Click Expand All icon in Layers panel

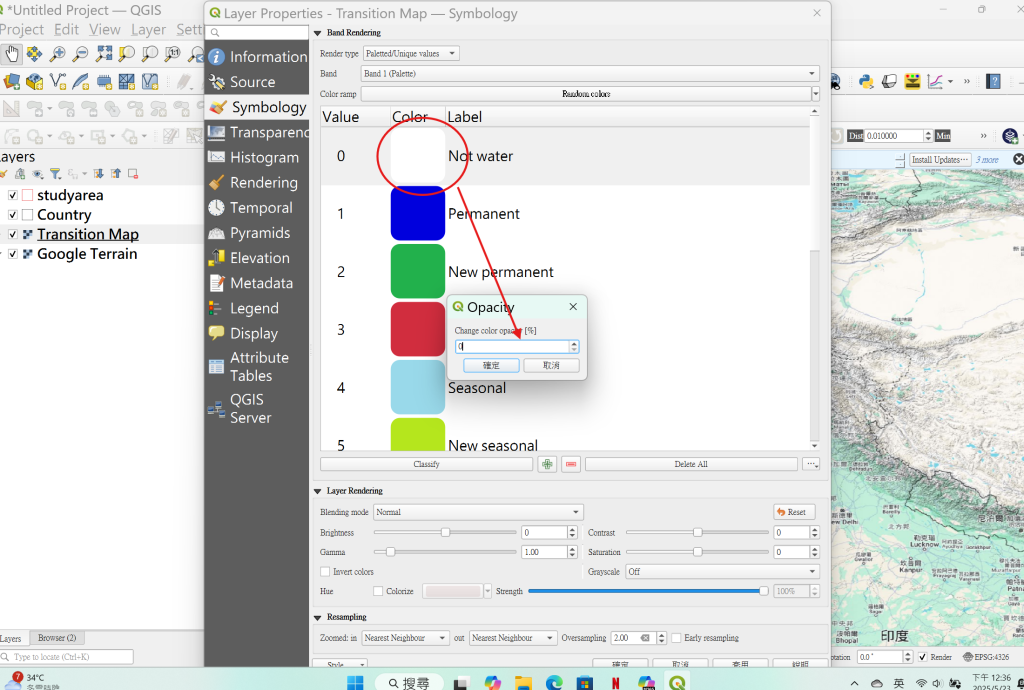(99, 174)
